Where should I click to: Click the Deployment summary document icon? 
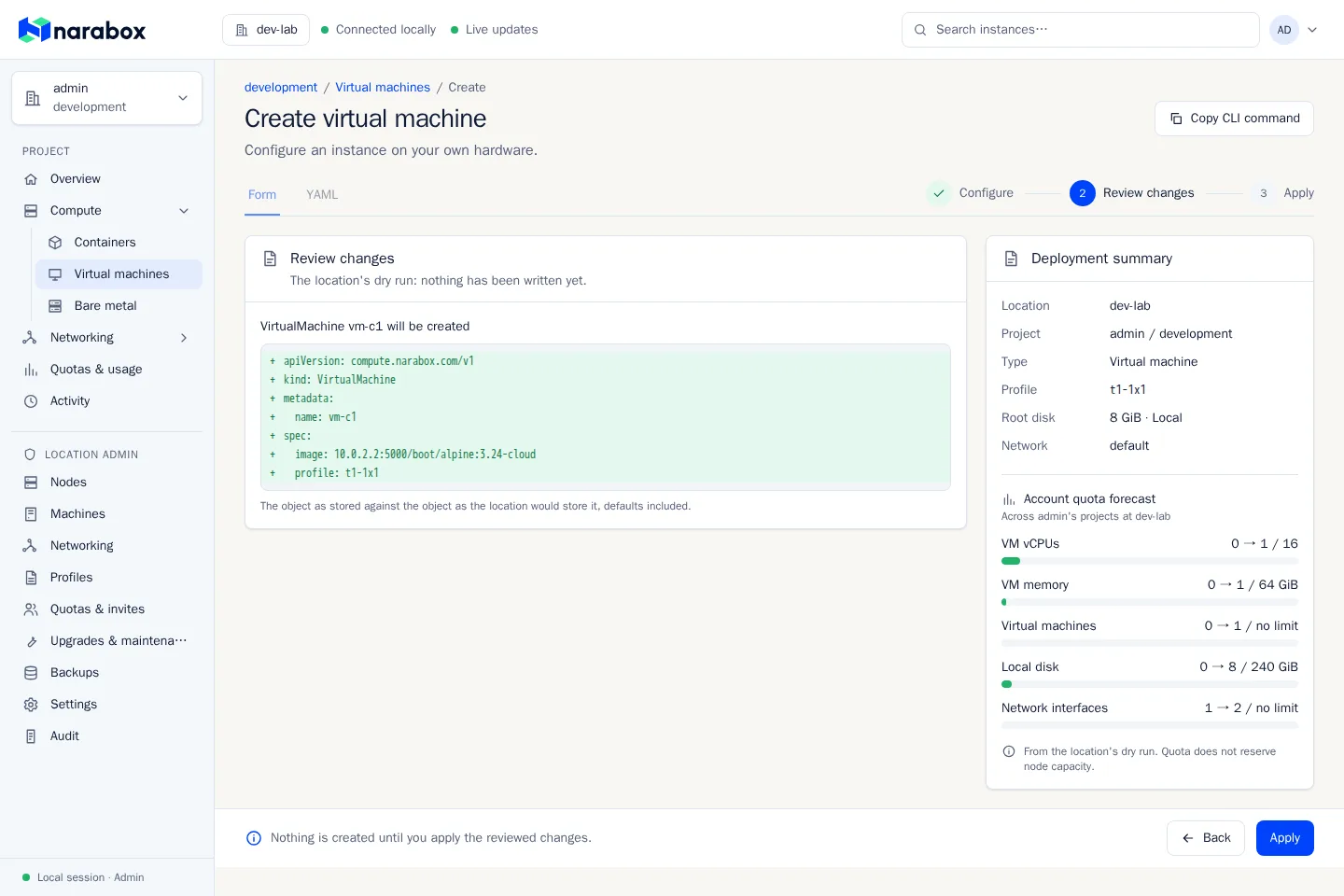[1011, 259]
